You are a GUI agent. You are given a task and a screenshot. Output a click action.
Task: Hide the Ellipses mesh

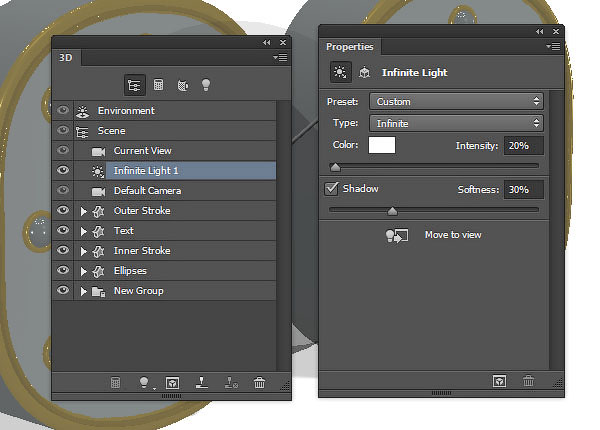(63, 270)
